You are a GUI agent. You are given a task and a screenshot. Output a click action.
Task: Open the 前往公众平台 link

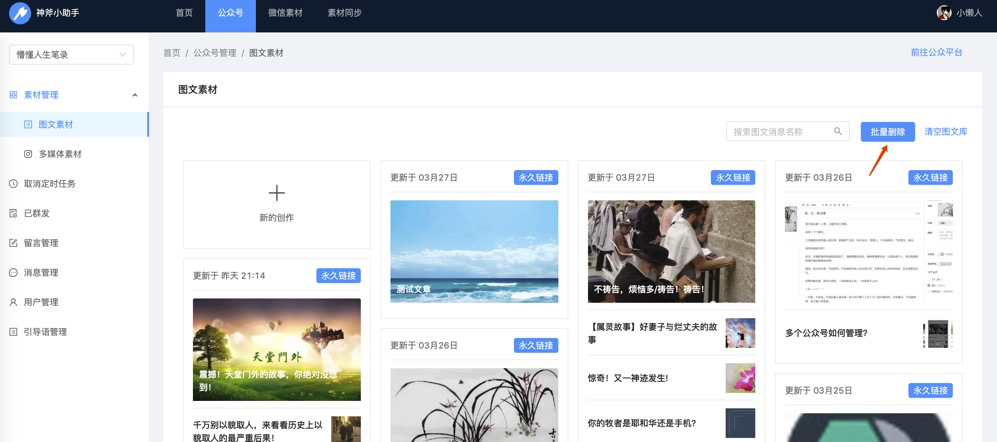coord(937,52)
